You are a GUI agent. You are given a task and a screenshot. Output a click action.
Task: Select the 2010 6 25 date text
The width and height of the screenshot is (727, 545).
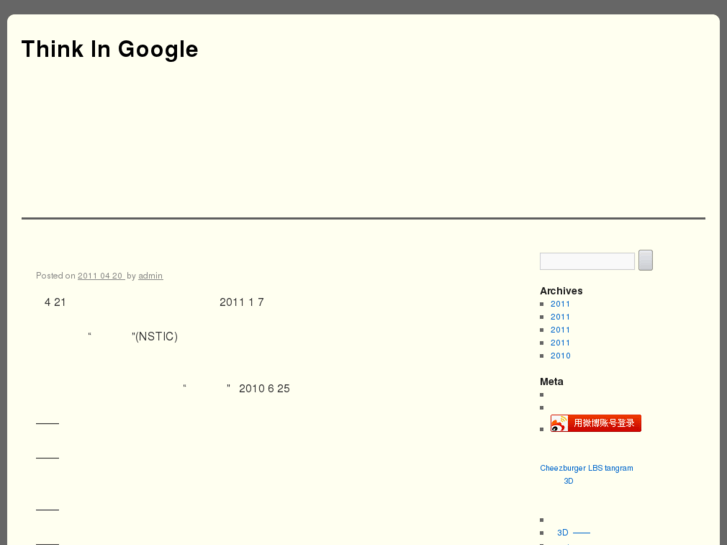click(264, 389)
